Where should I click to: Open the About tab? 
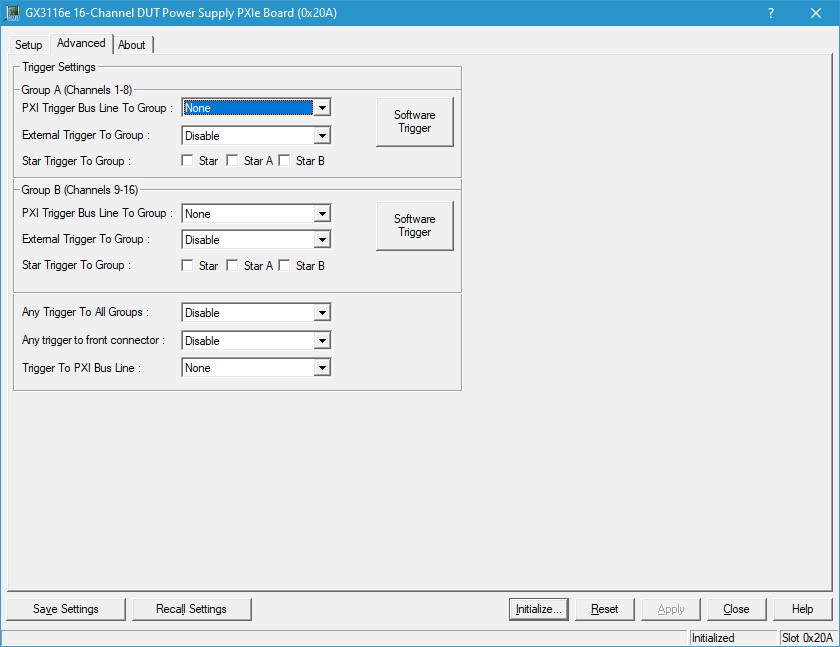132,45
